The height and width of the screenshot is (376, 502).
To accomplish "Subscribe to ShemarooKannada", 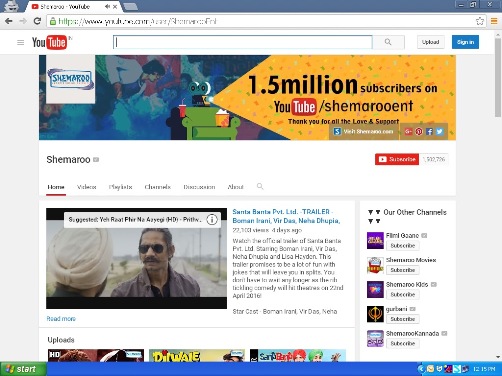I will (x=403, y=344).
